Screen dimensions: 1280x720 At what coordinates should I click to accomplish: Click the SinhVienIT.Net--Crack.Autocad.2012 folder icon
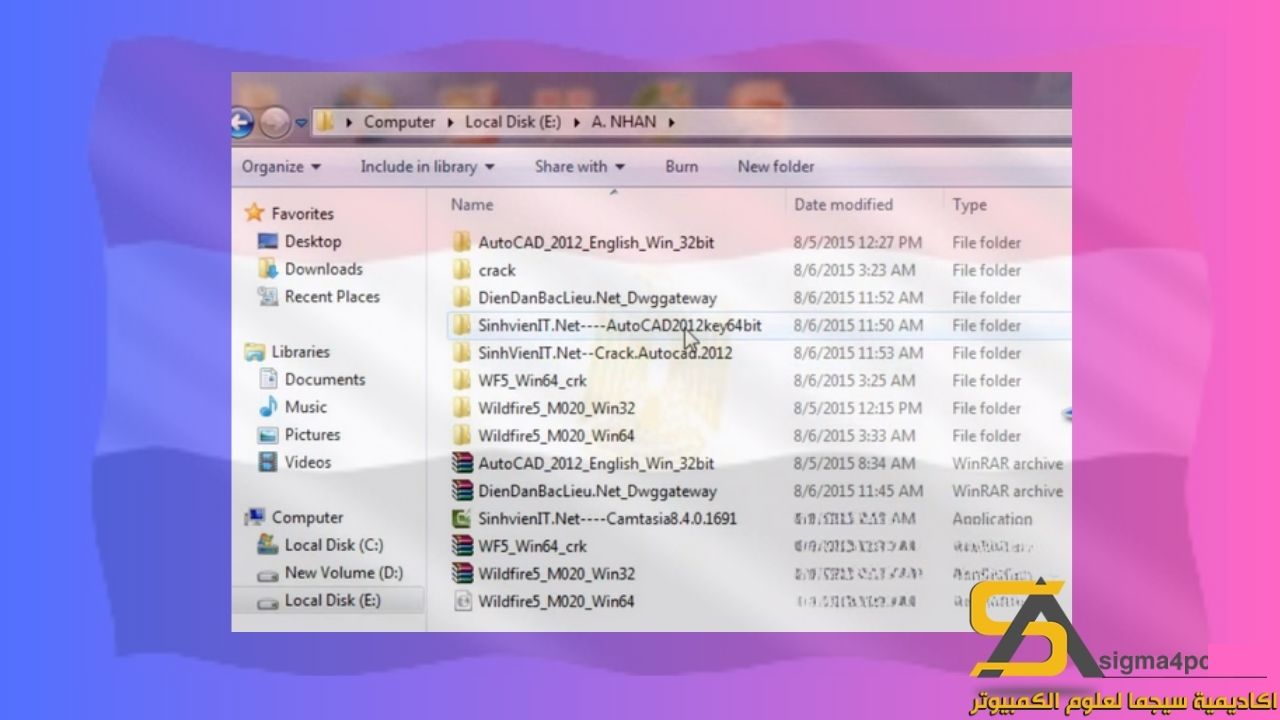[x=461, y=353]
